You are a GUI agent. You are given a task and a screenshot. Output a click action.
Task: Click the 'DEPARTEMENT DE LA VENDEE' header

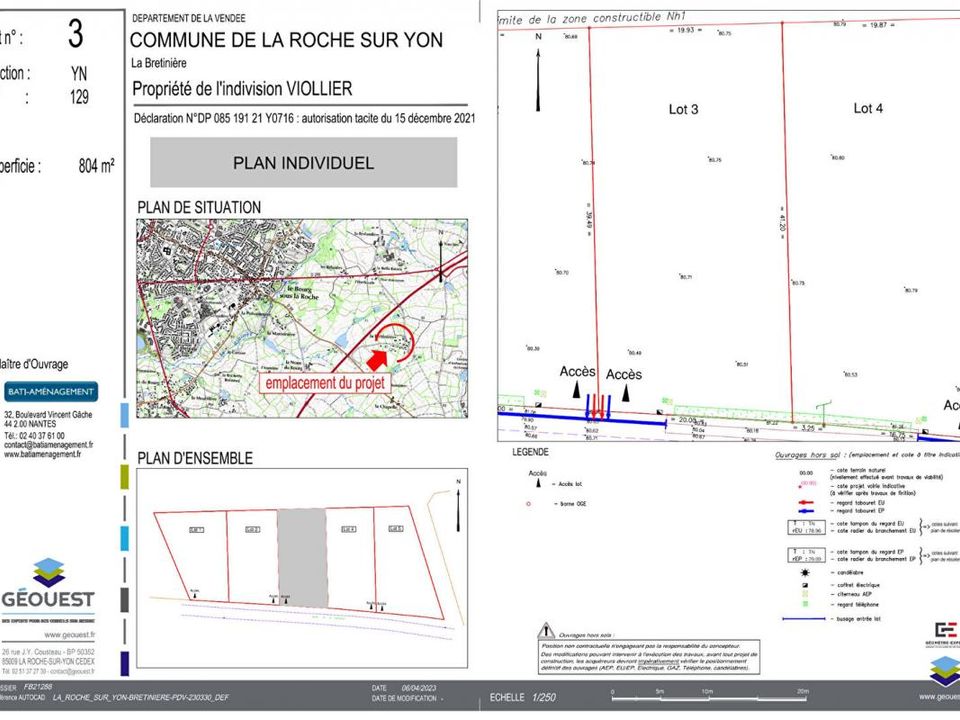tap(189, 18)
